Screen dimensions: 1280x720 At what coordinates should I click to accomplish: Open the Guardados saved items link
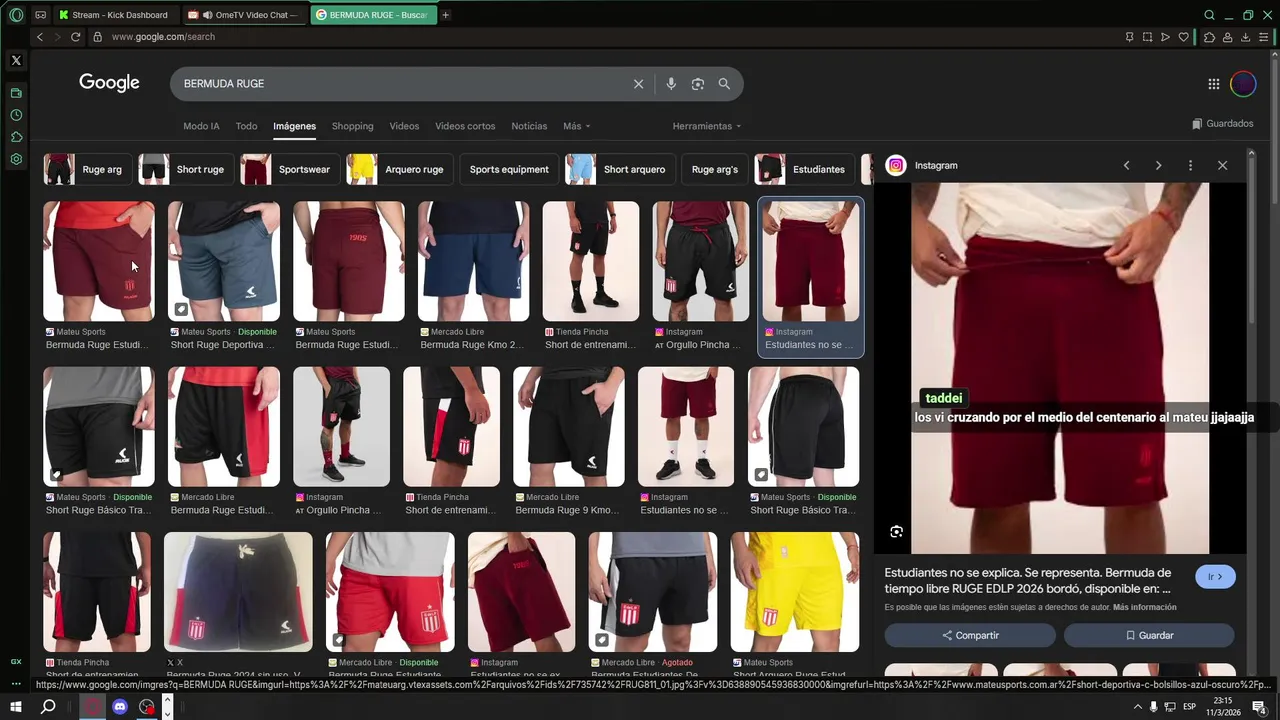[1223, 124]
